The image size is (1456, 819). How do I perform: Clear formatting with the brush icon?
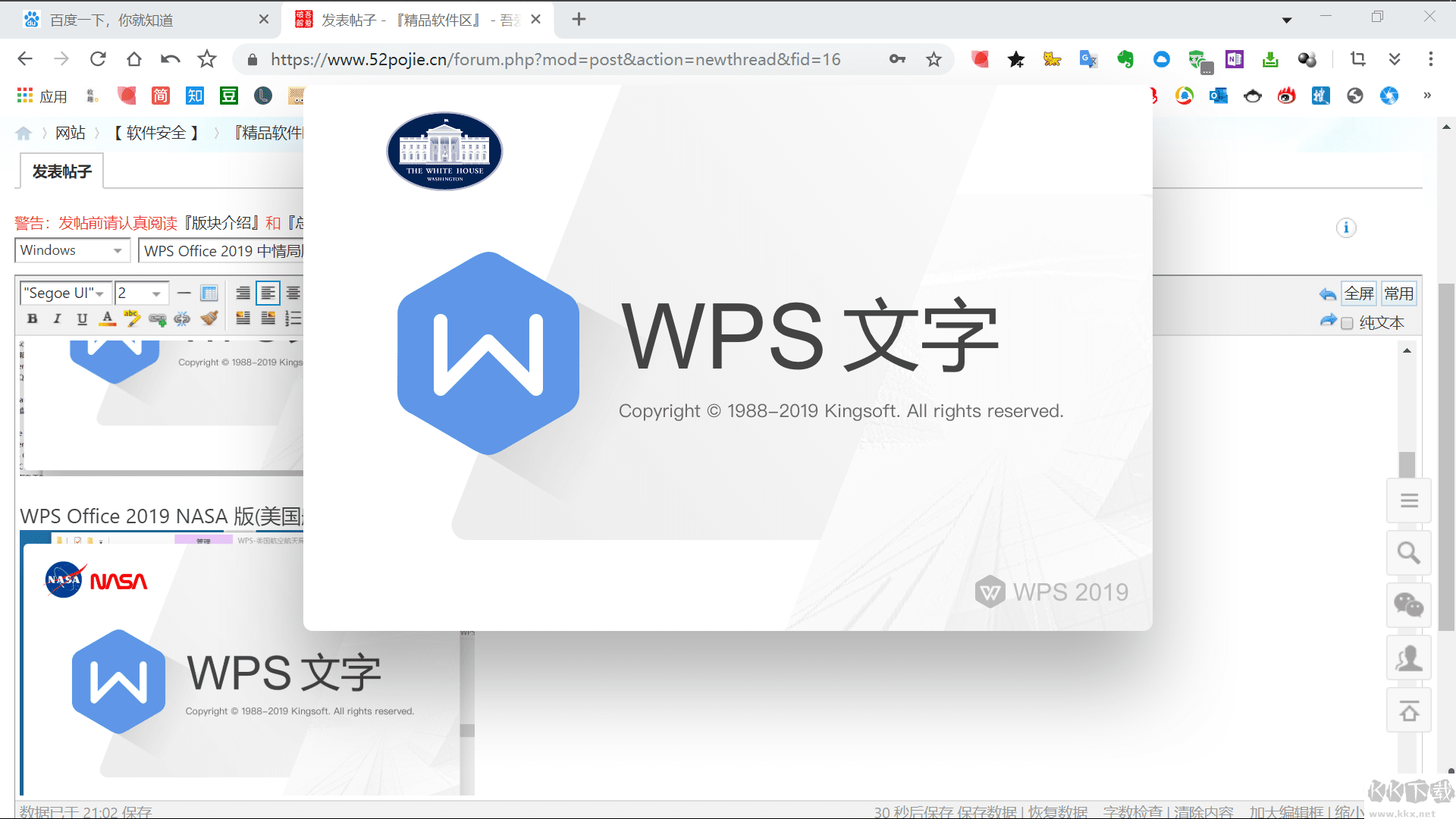point(209,318)
